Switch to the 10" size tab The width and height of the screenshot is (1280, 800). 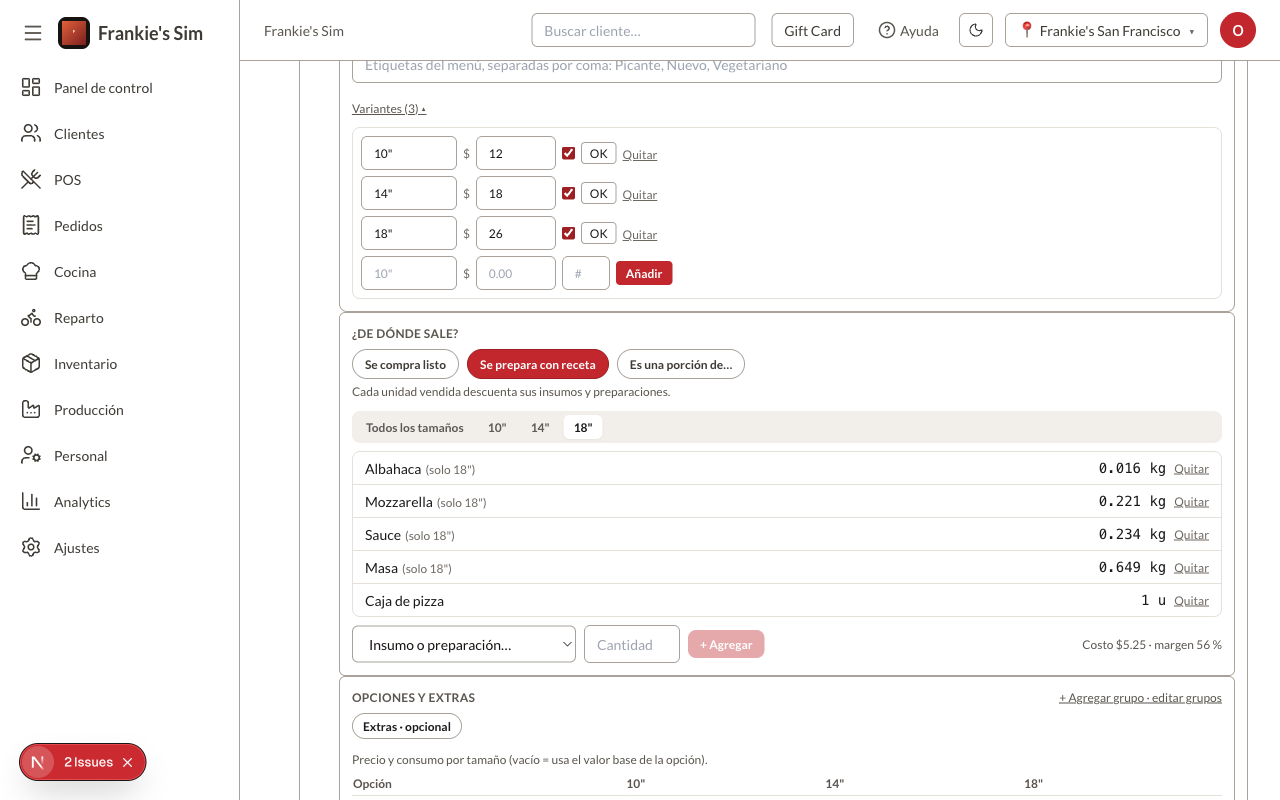(x=497, y=428)
